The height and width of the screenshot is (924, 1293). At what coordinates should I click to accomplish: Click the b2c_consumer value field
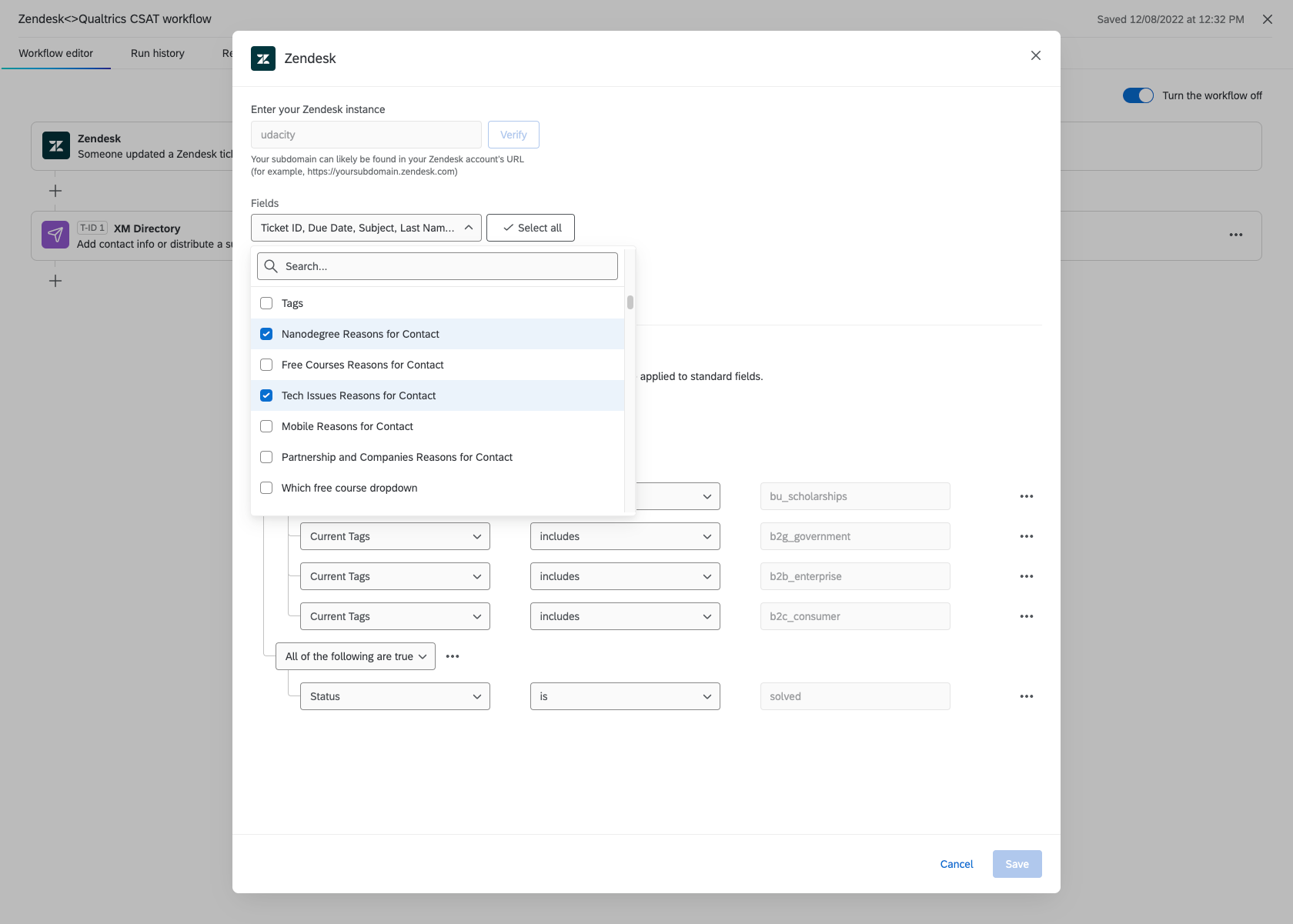click(855, 616)
